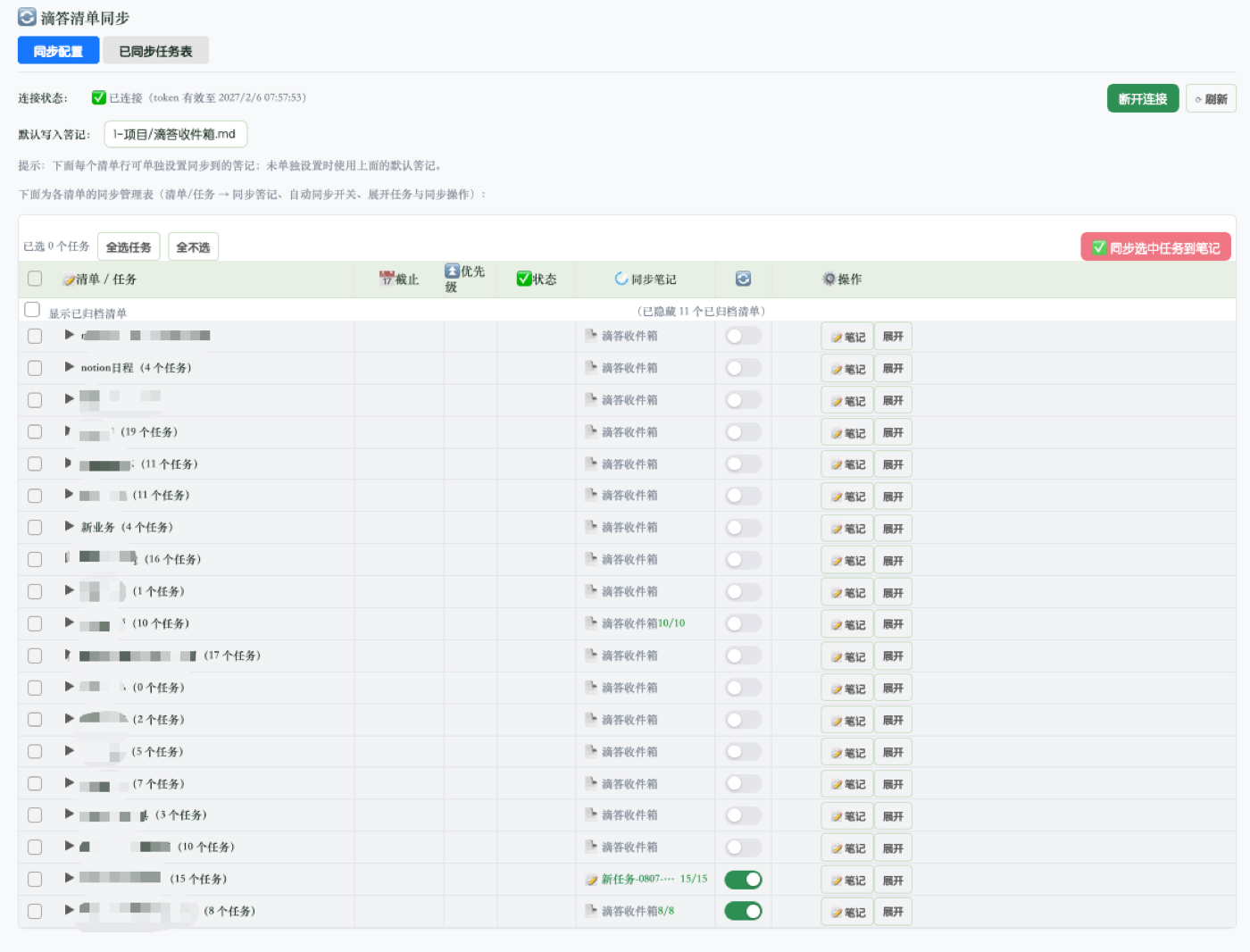
Task: Click the note file icon in 新业务 row
Action: (x=591, y=527)
